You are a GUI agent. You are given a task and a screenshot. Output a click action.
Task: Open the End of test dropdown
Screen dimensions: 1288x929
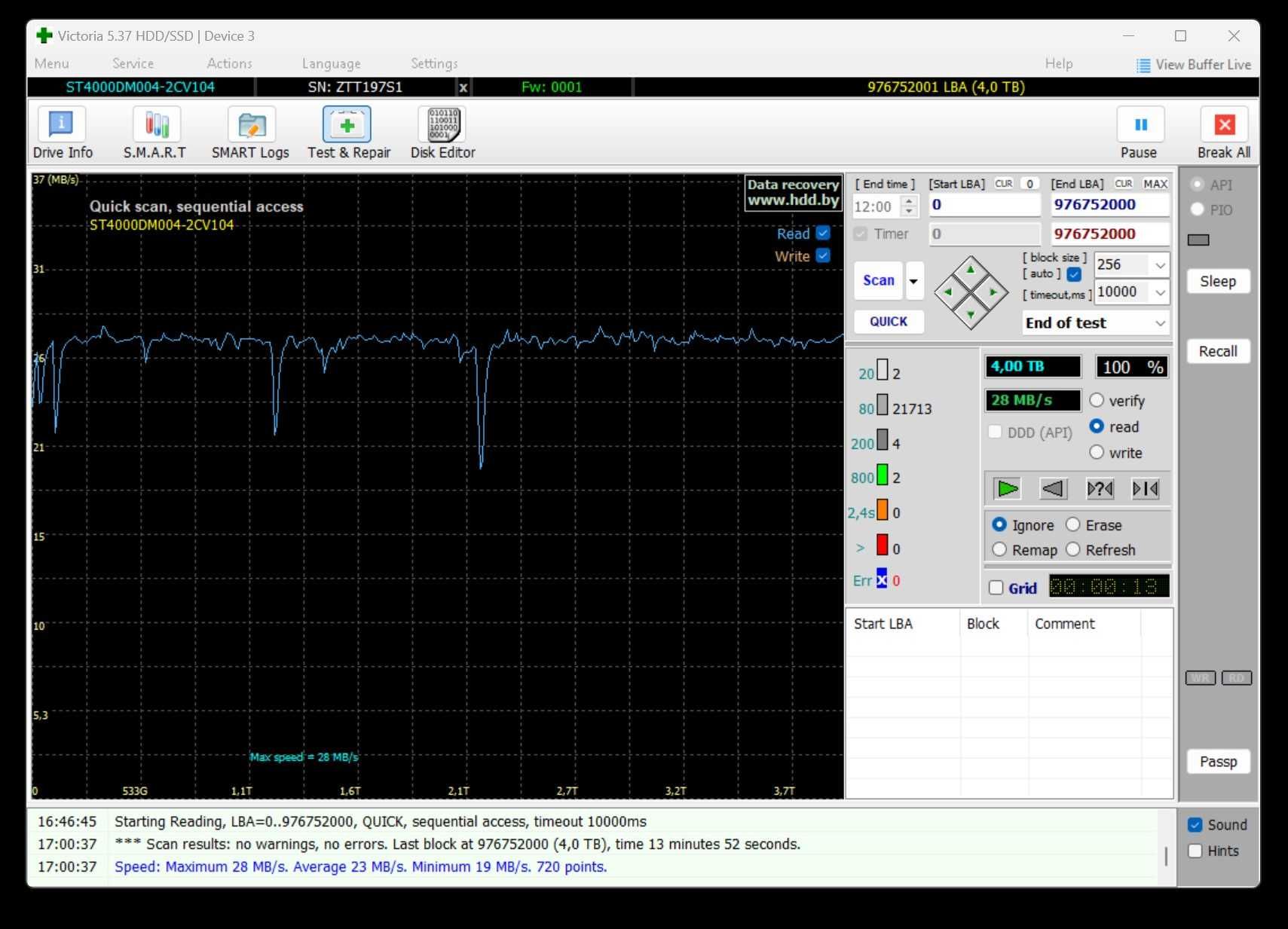click(x=1160, y=323)
